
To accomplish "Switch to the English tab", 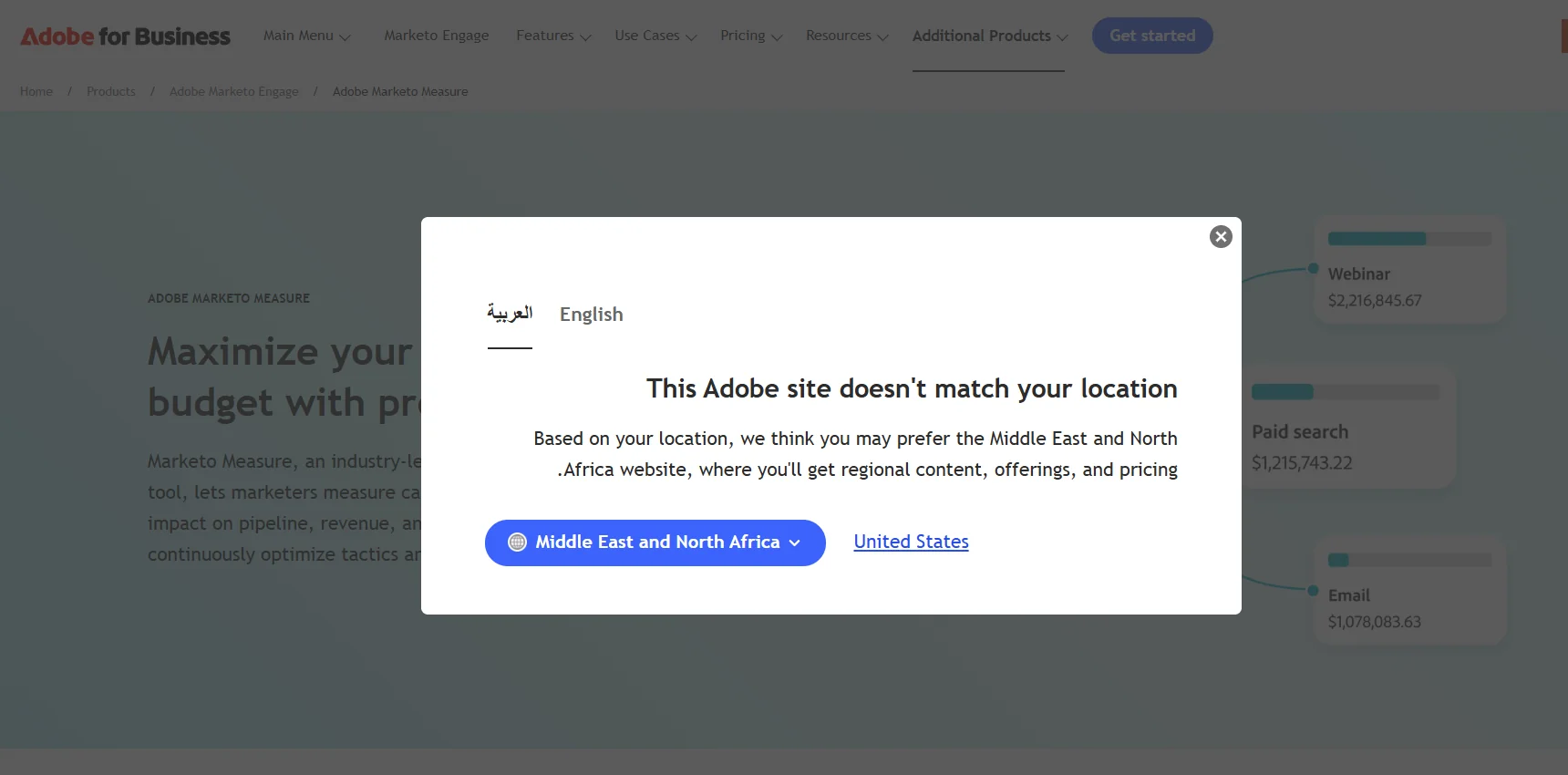I will (592, 315).
